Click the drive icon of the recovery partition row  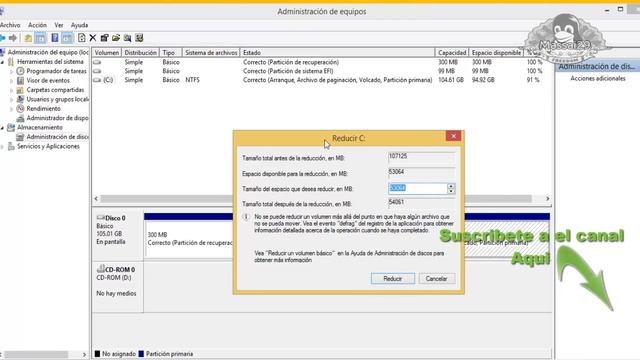click(x=97, y=62)
